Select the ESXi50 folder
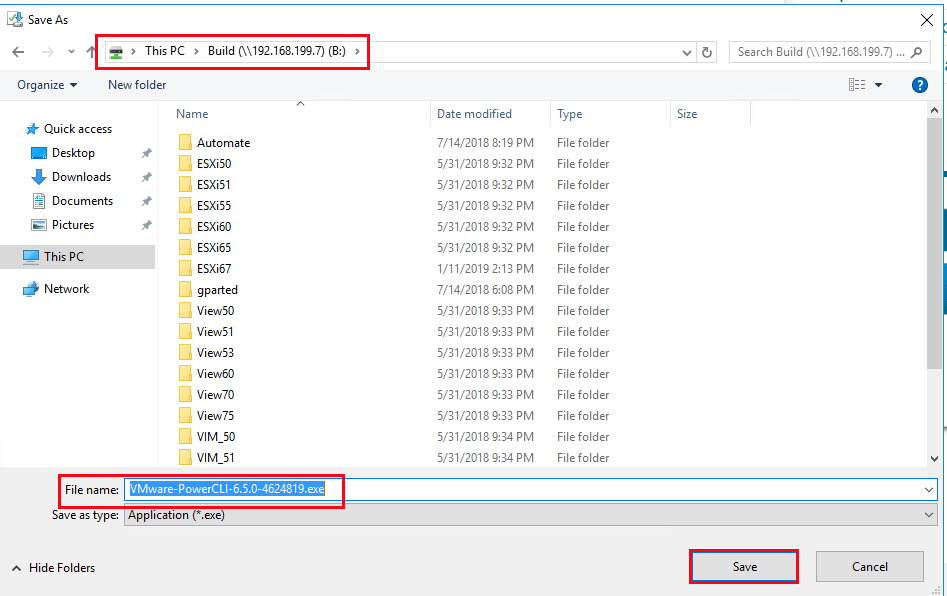Image resolution: width=947 pixels, height=596 pixels. coord(214,164)
